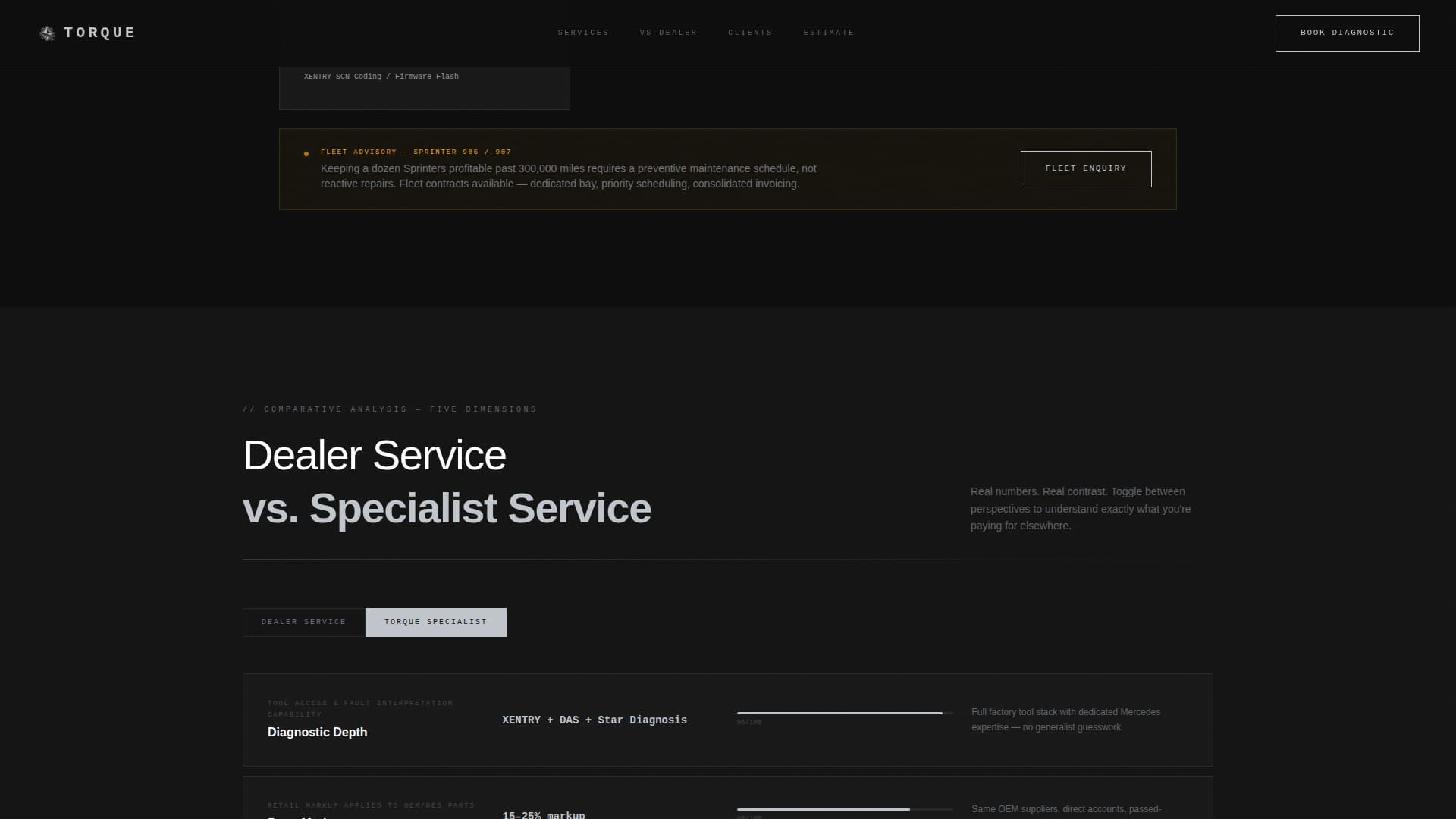Click the 'Real numbers. Real contrast.' paragraph
The width and height of the screenshot is (1456, 819).
click(x=1081, y=509)
